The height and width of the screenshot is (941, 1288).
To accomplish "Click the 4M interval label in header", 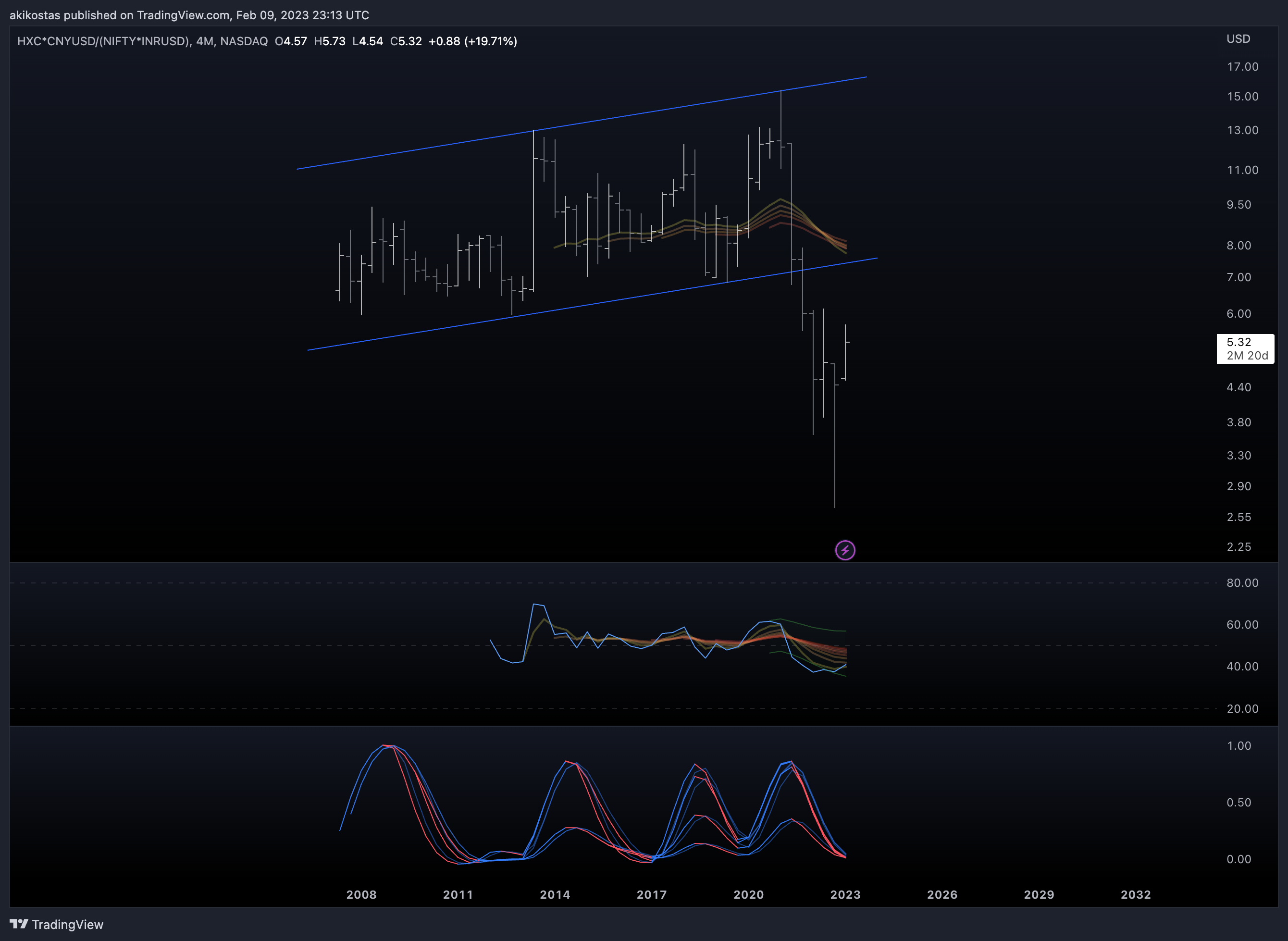I will click(x=205, y=41).
